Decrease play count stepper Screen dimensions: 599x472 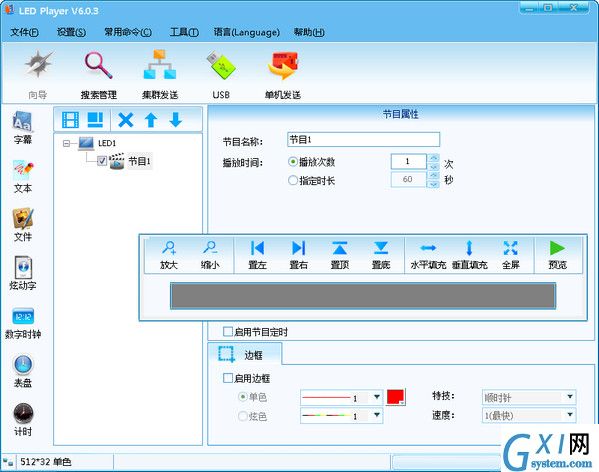tap(434, 166)
